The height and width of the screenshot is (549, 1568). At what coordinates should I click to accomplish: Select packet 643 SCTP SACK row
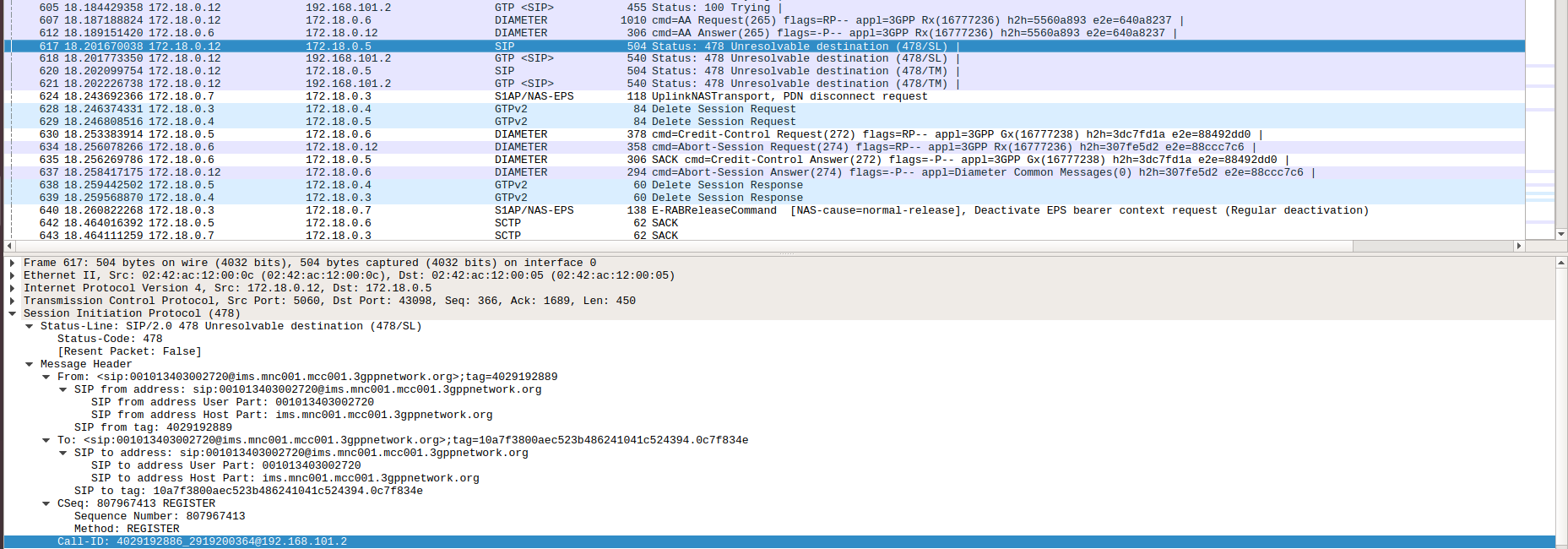[764, 236]
